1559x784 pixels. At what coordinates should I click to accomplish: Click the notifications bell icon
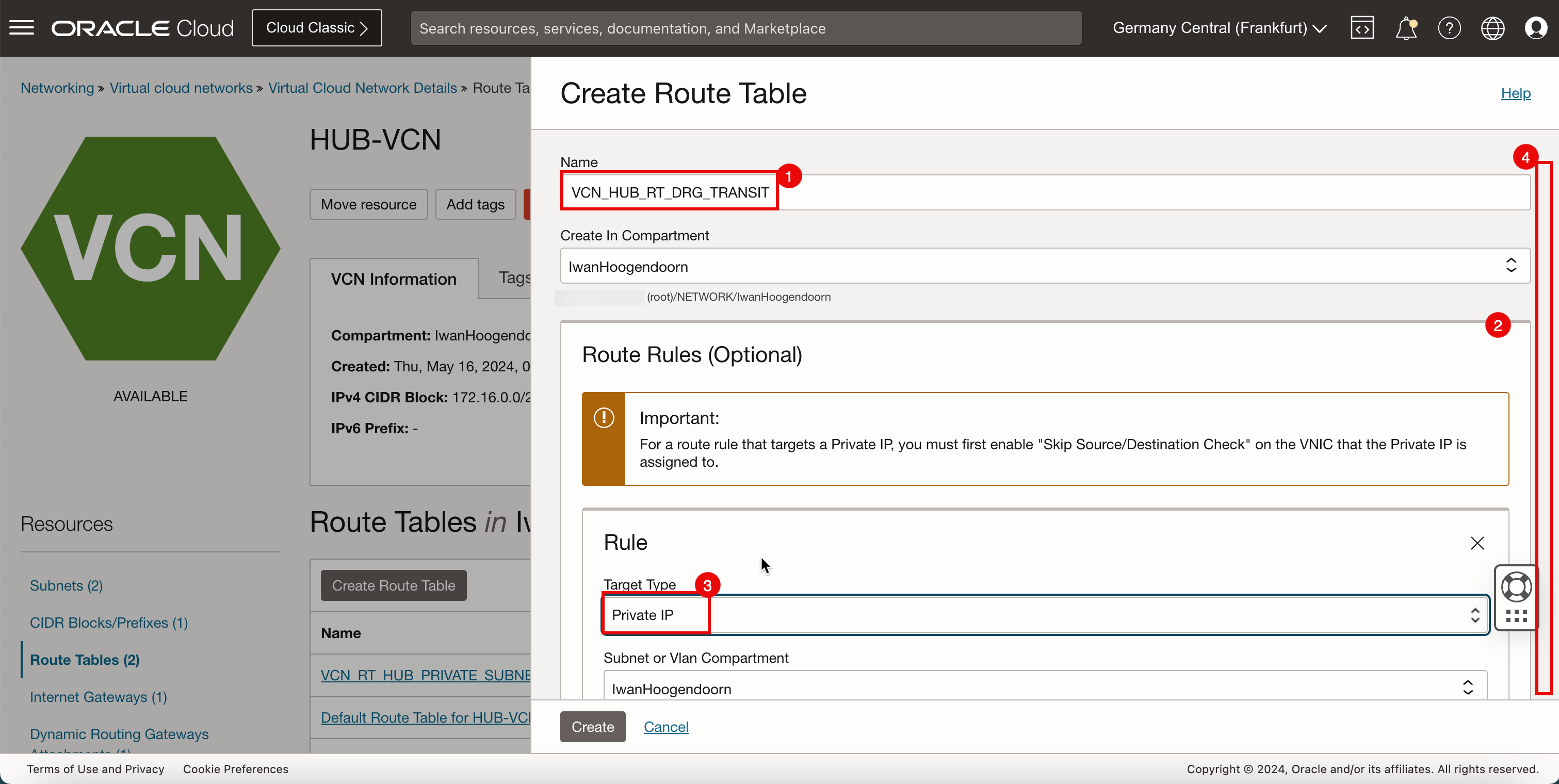tap(1406, 27)
